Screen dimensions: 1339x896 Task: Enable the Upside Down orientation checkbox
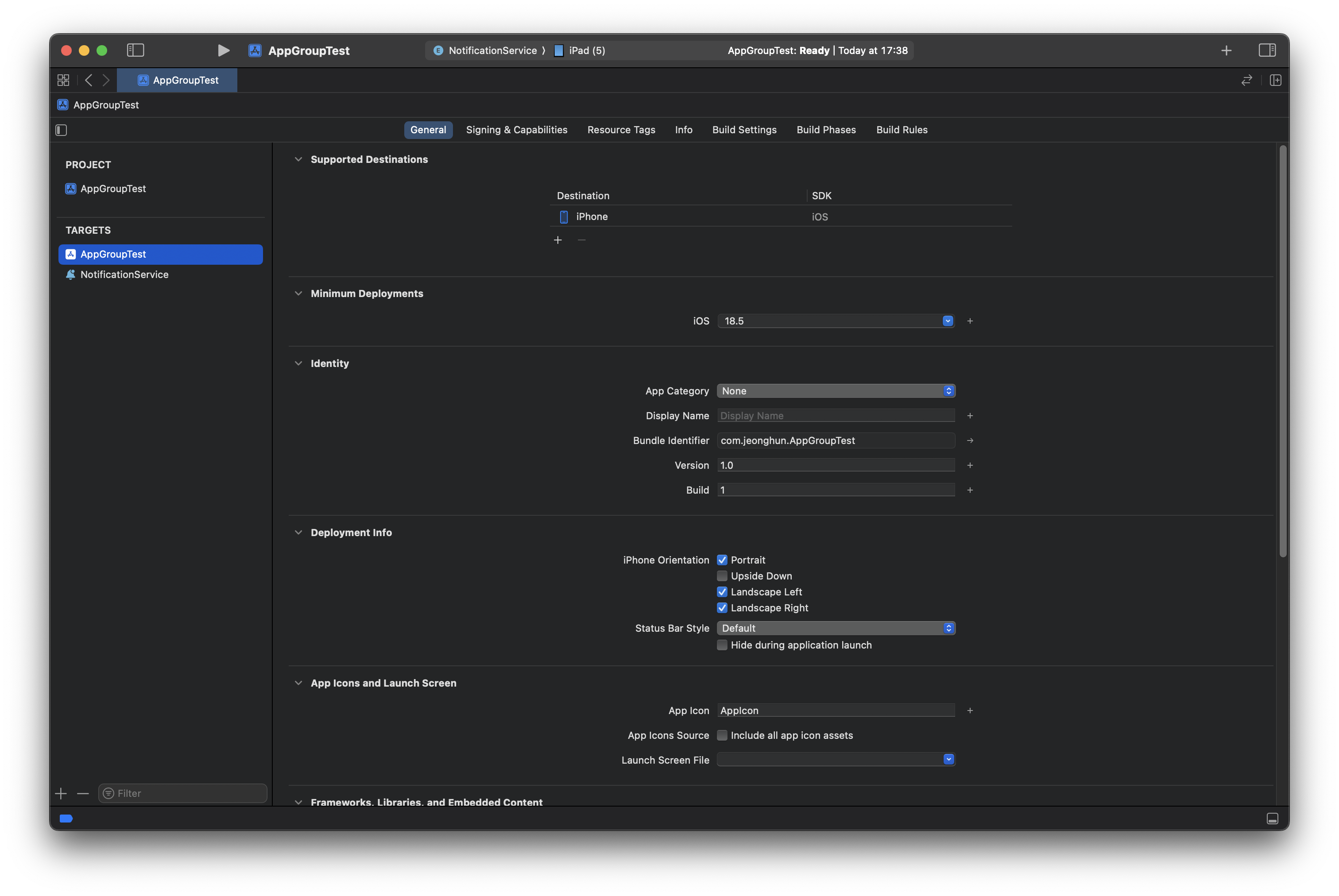[x=722, y=576]
